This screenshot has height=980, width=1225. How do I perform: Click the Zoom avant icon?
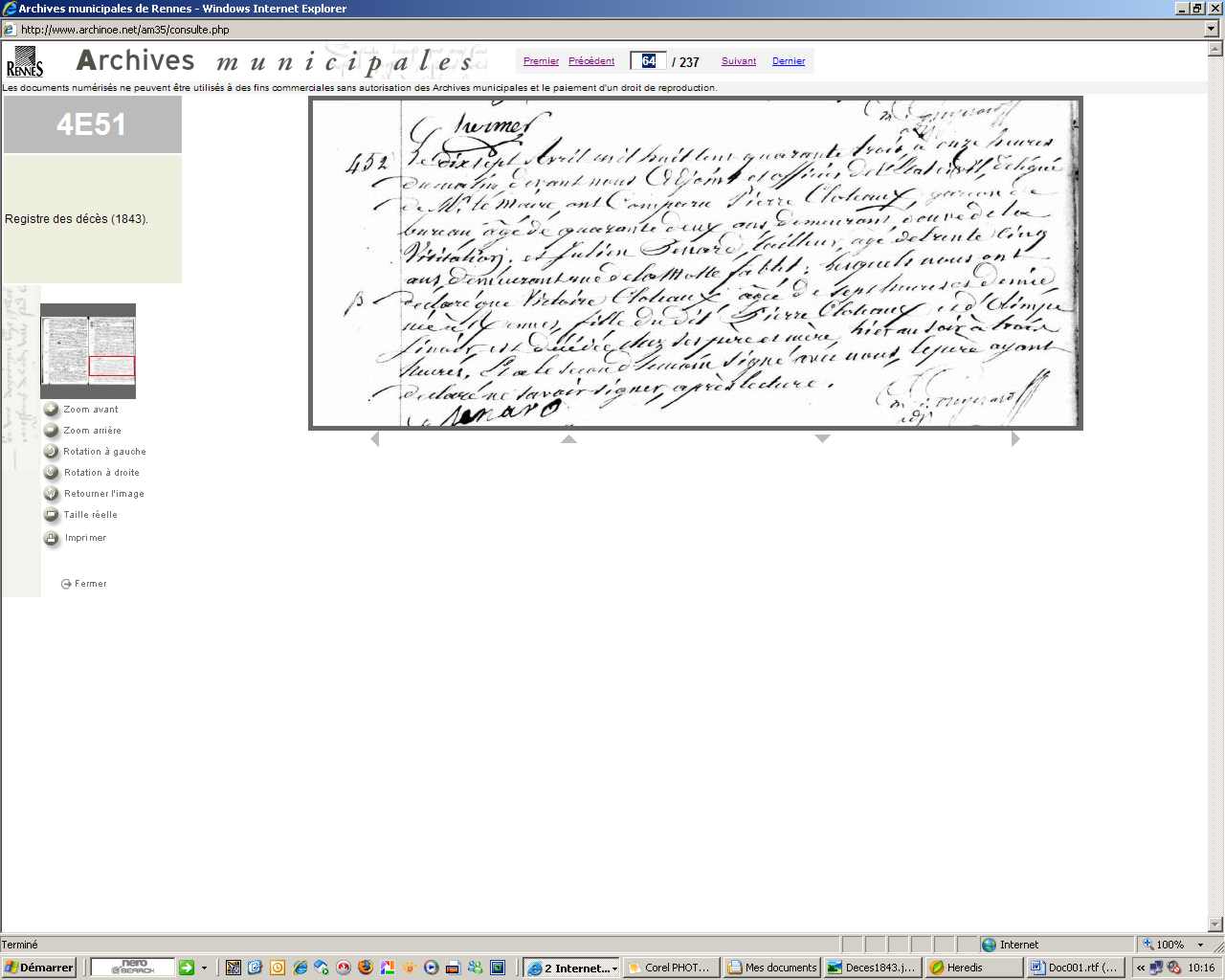point(52,410)
